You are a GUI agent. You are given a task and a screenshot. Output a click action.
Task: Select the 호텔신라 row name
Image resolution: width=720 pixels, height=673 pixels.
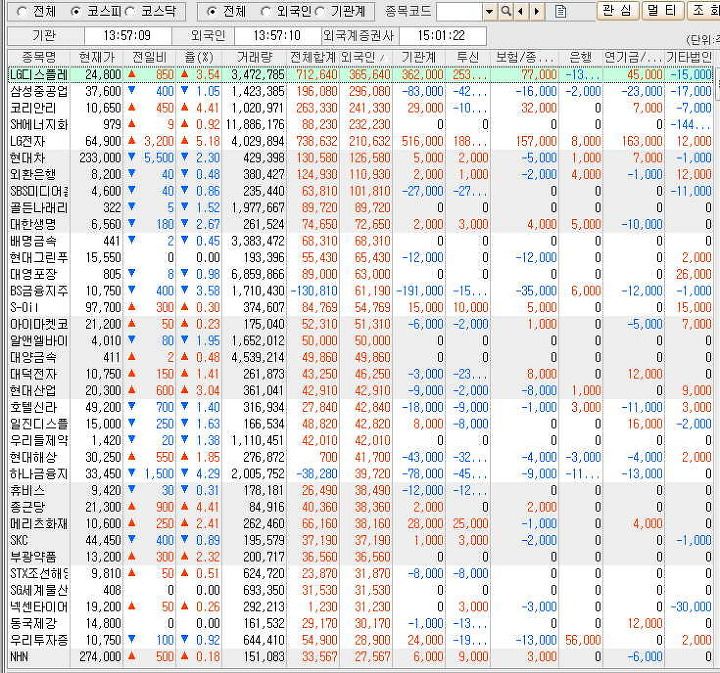(x=33, y=407)
